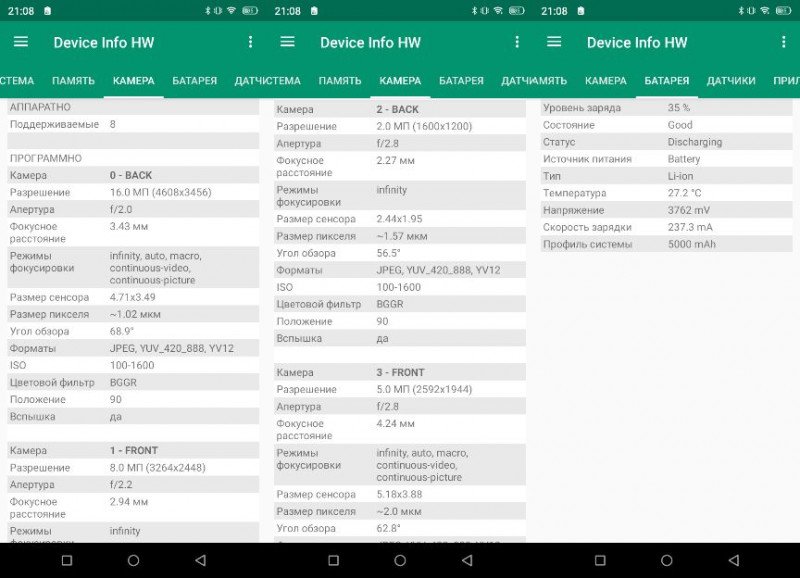This screenshot has width=800, height=578.
Task: Select the '3 - FRONT' camera heading
Action: (401, 372)
